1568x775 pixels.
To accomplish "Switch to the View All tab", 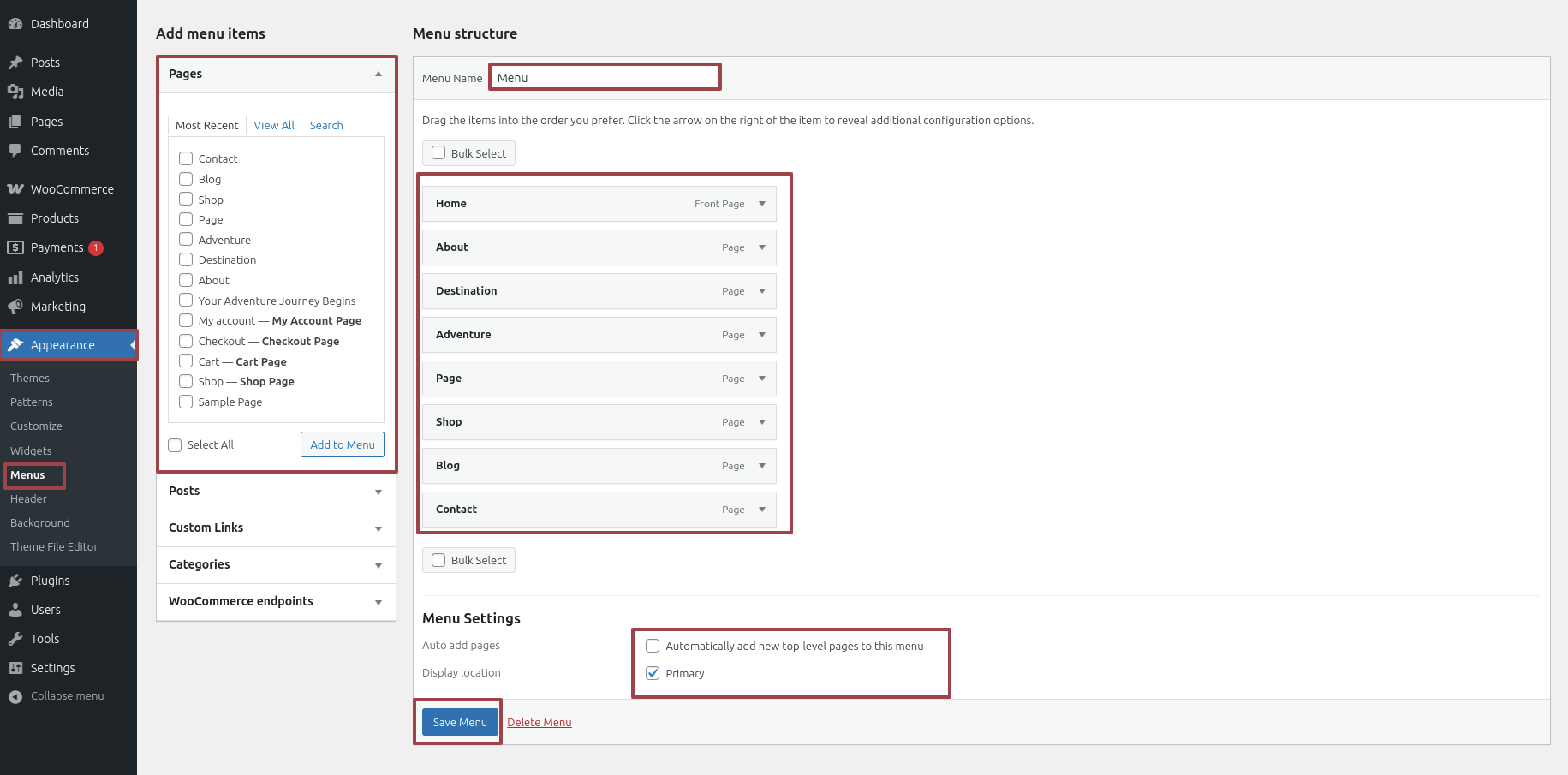I will click(x=274, y=126).
